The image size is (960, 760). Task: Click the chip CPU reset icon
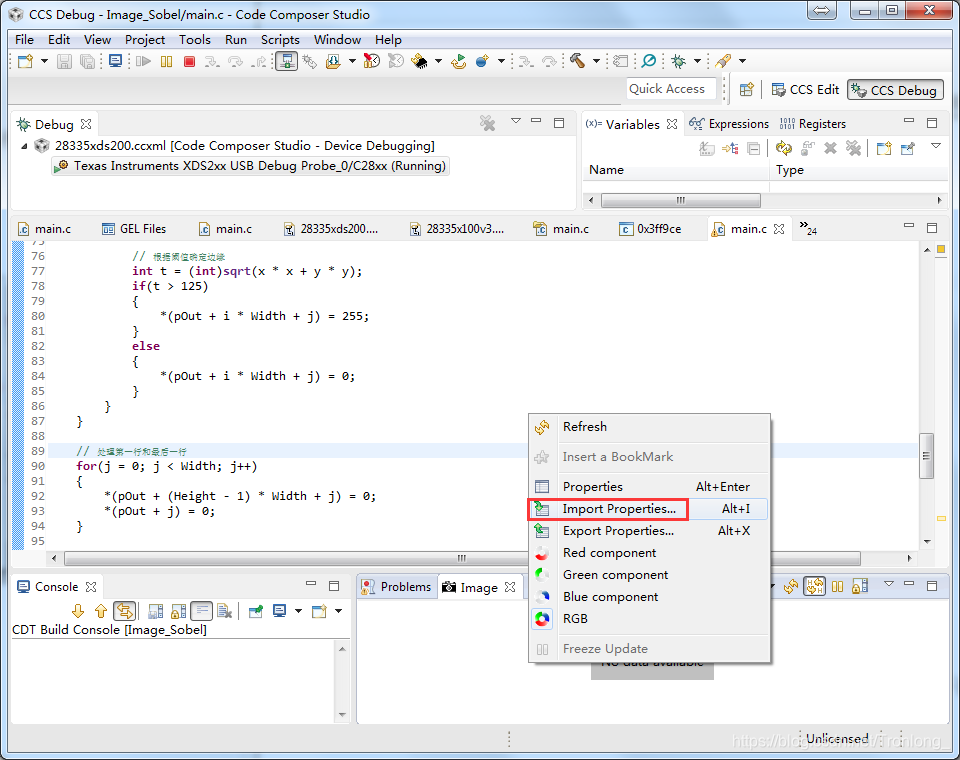pos(420,61)
